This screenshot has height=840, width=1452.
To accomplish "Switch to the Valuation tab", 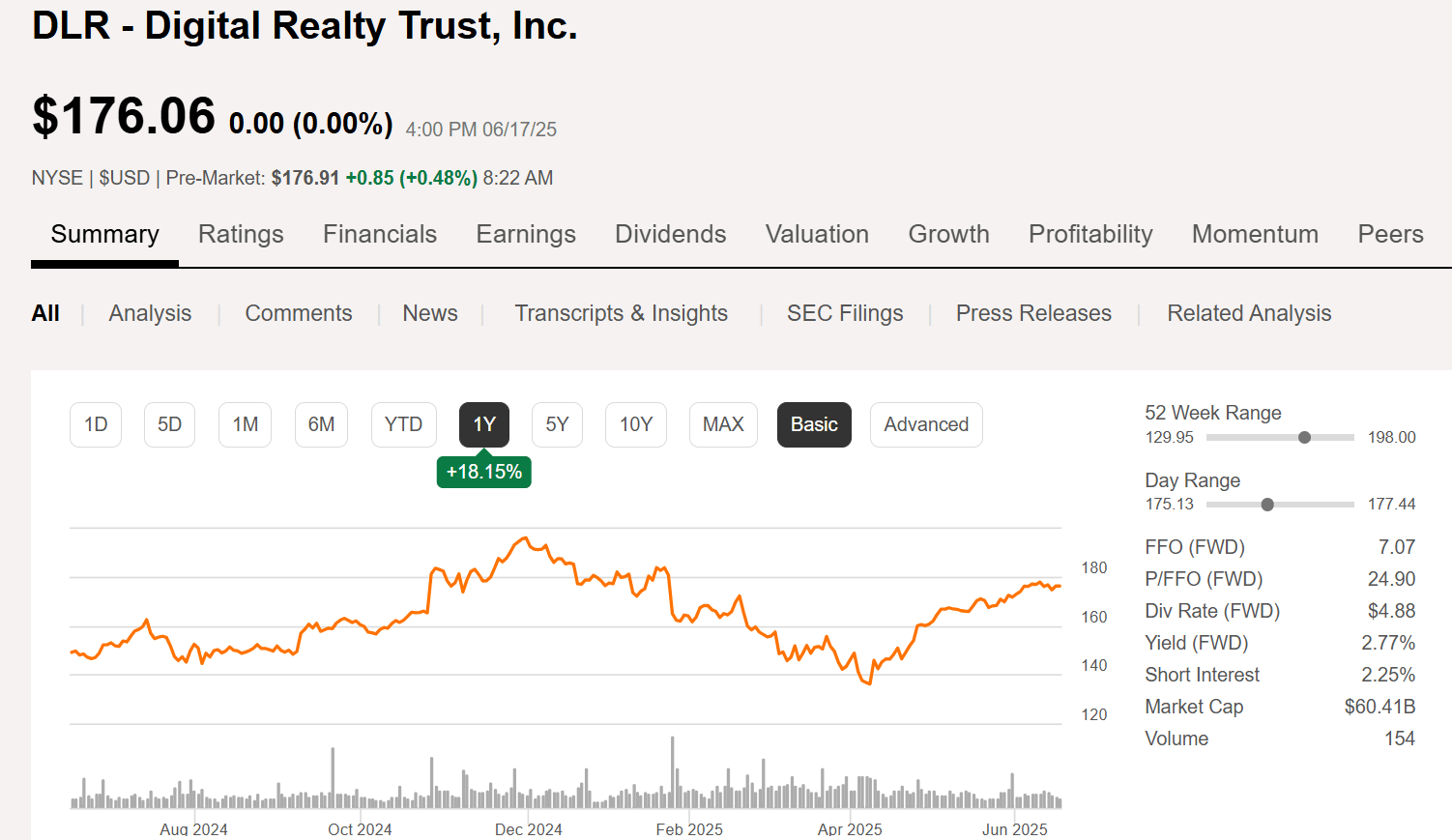I will [817, 234].
